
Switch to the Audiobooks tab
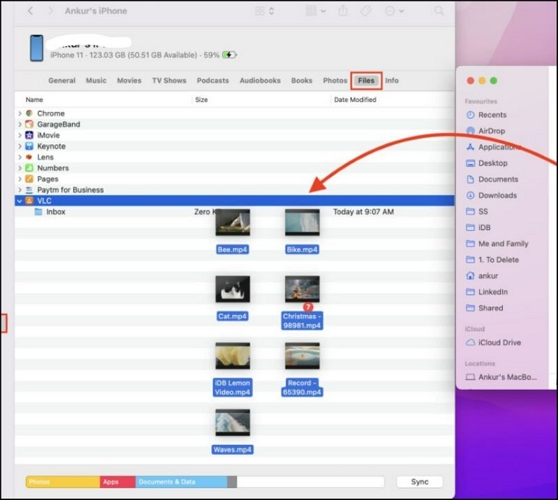[260, 80]
